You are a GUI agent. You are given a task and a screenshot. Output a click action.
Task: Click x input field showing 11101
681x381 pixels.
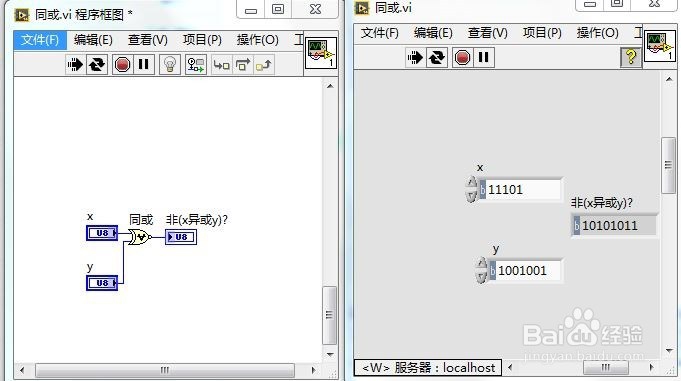[x=523, y=189]
